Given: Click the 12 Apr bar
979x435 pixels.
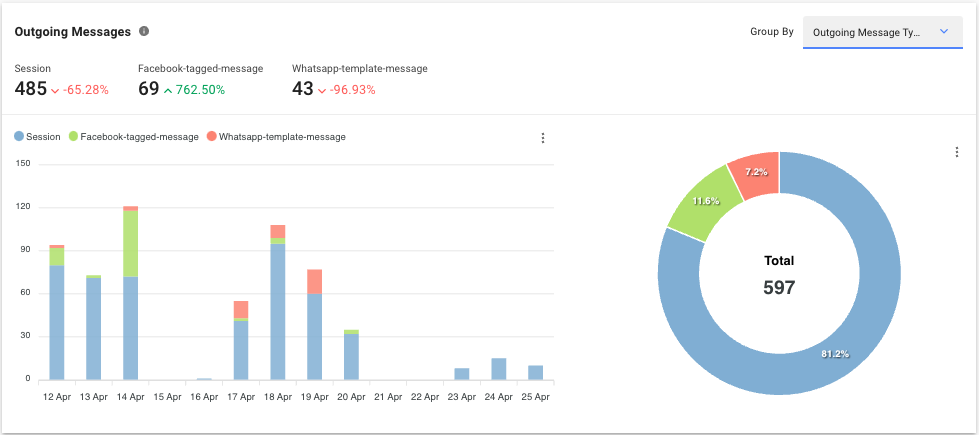Looking at the screenshot, I should pos(57,320).
